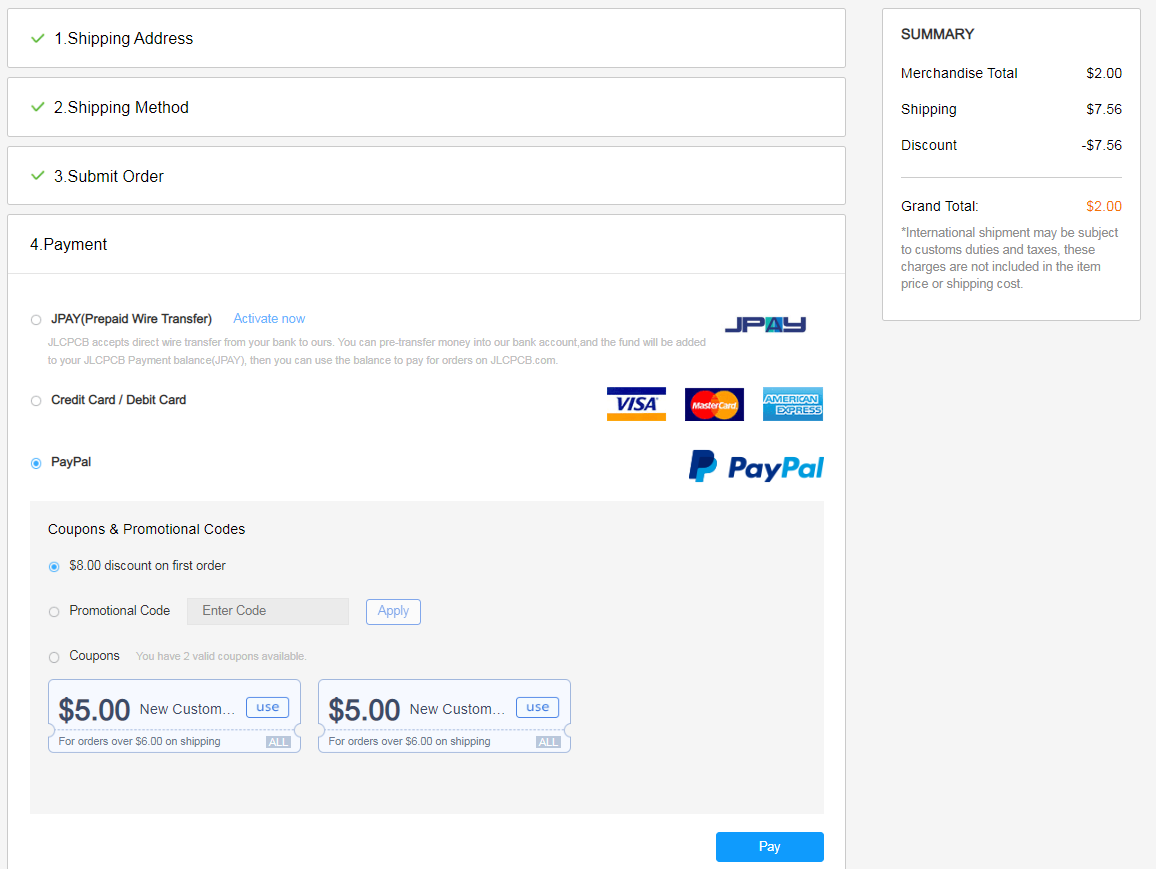Click the MasterCard logo
Screen dimensions: 1156x869
coord(714,404)
